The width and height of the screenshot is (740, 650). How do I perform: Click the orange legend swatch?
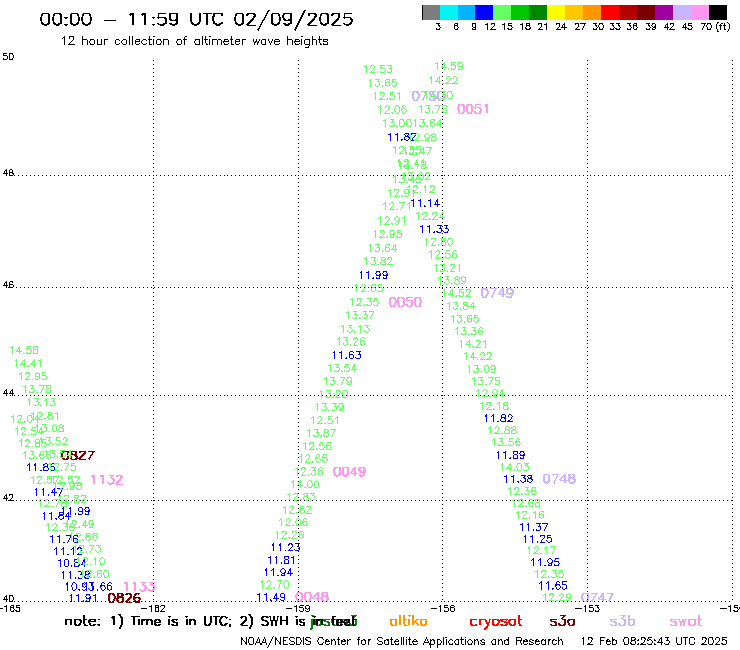[592, 12]
